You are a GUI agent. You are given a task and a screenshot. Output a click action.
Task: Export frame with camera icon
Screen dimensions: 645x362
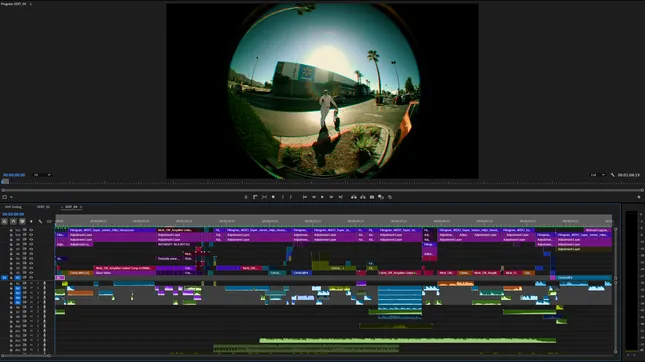point(372,197)
